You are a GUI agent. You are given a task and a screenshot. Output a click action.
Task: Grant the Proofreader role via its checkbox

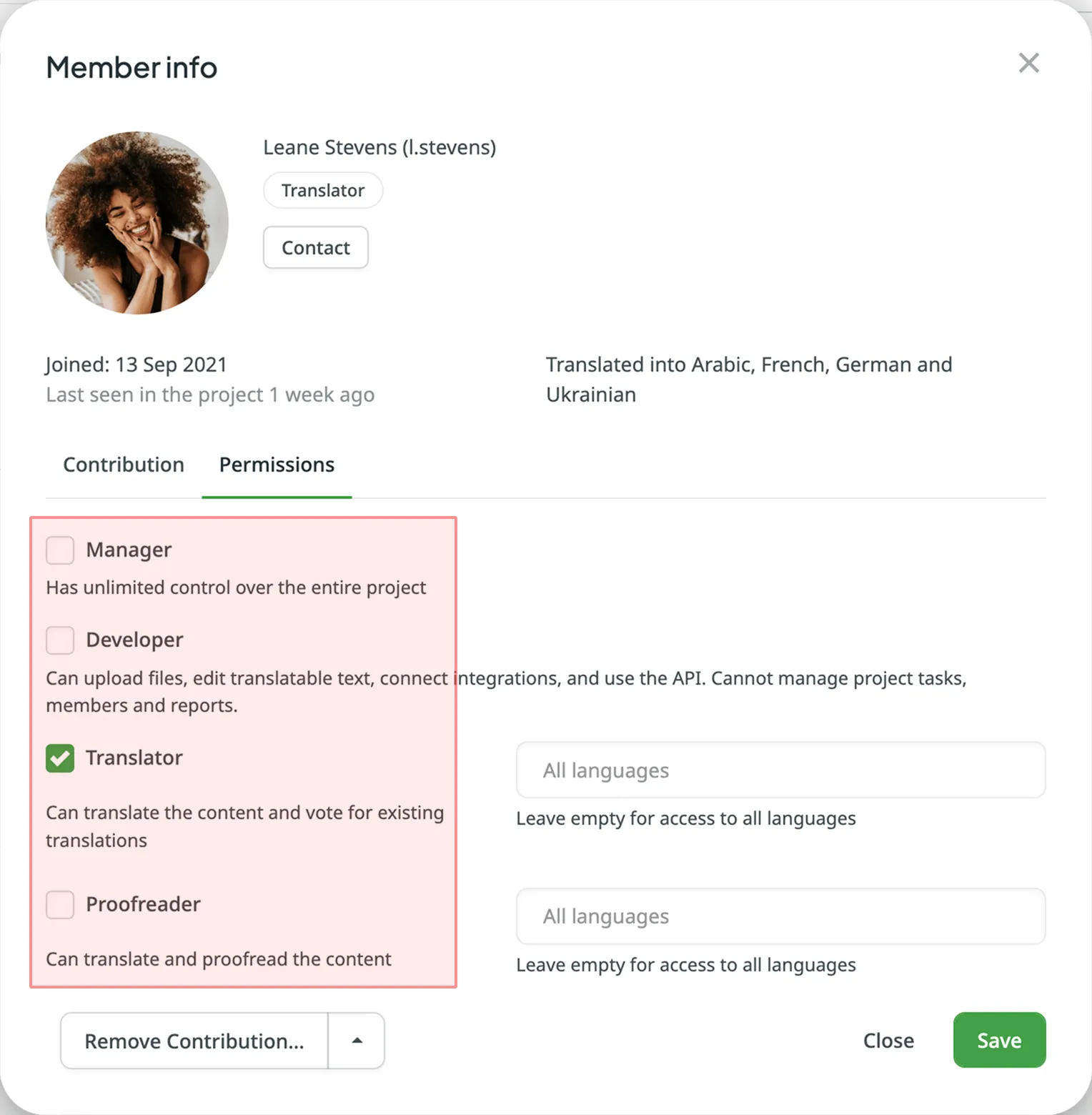coord(60,905)
